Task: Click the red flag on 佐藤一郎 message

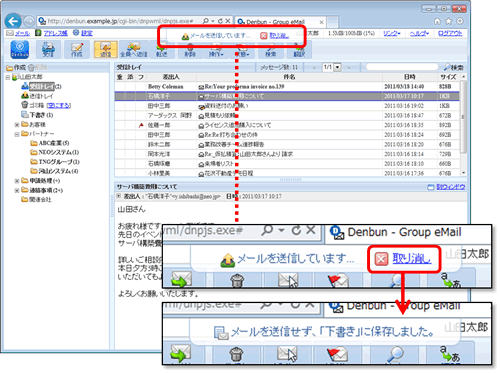Action: click(x=141, y=125)
